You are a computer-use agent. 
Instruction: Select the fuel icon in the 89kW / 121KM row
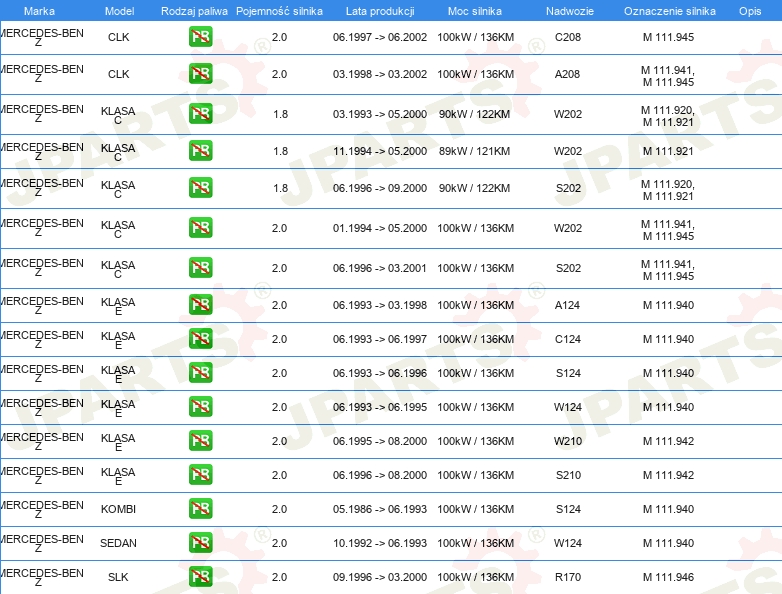point(200,151)
